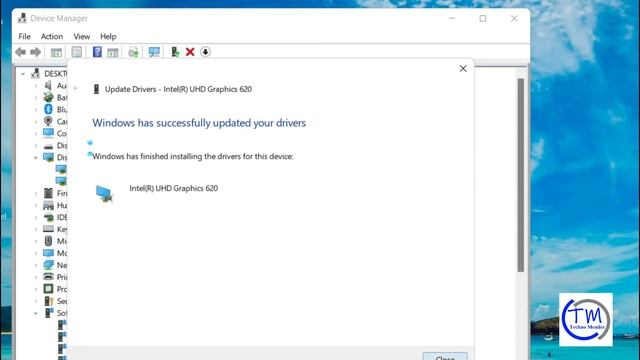This screenshot has width=640, height=360.
Task: Click the Close button of the dialog
Action: 445,356
